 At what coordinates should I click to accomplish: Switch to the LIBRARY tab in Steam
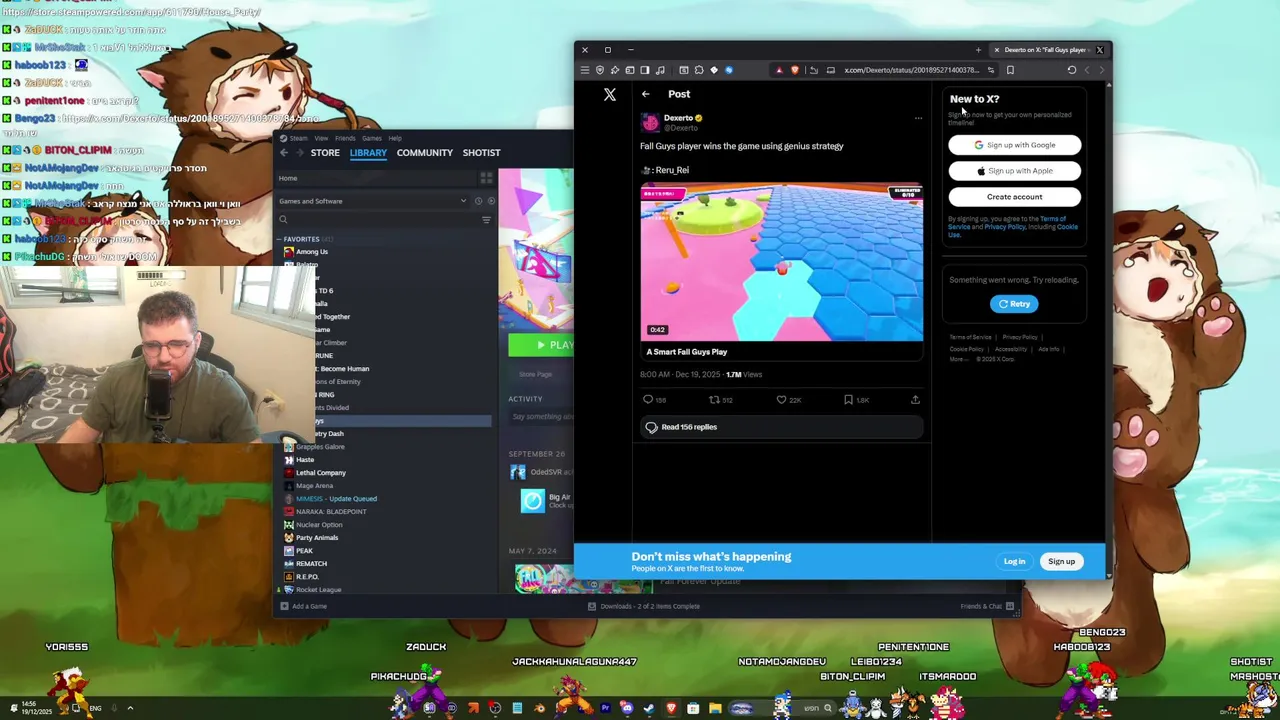click(368, 153)
